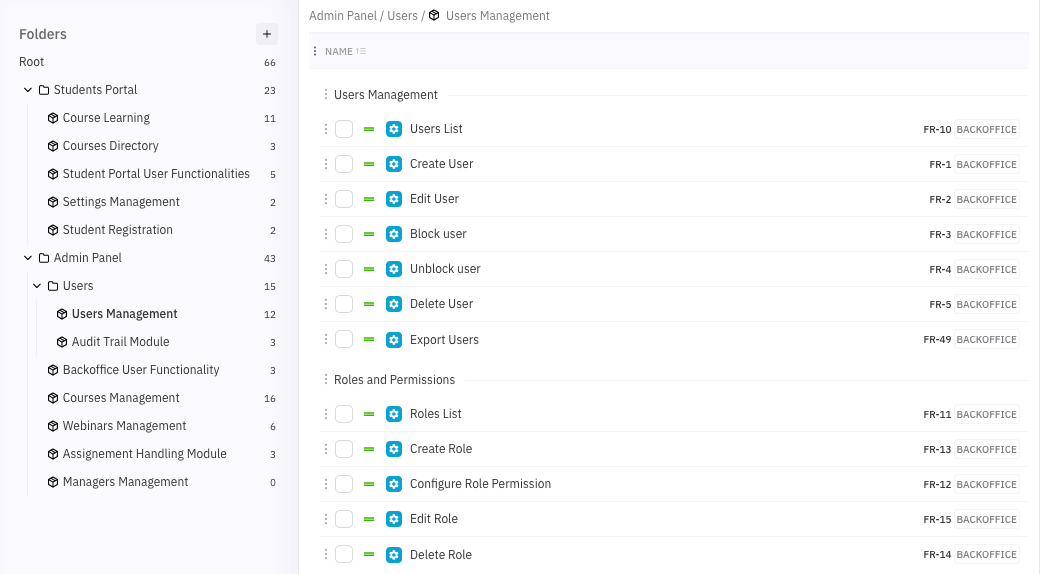Click BACKOFFICE tag on Create Role row
The width and height of the screenshot is (1040, 574).
[986, 449]
